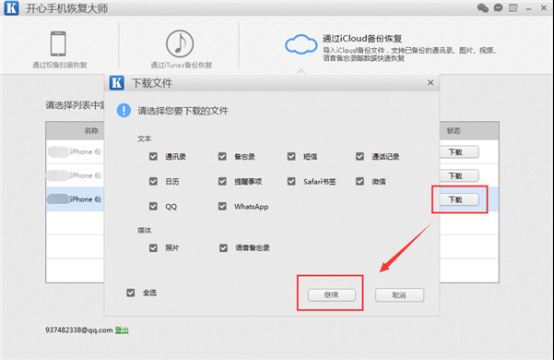554x360 pixels.
Task: Click the 937482338@qq.com account text
Action: pos(79,330)
